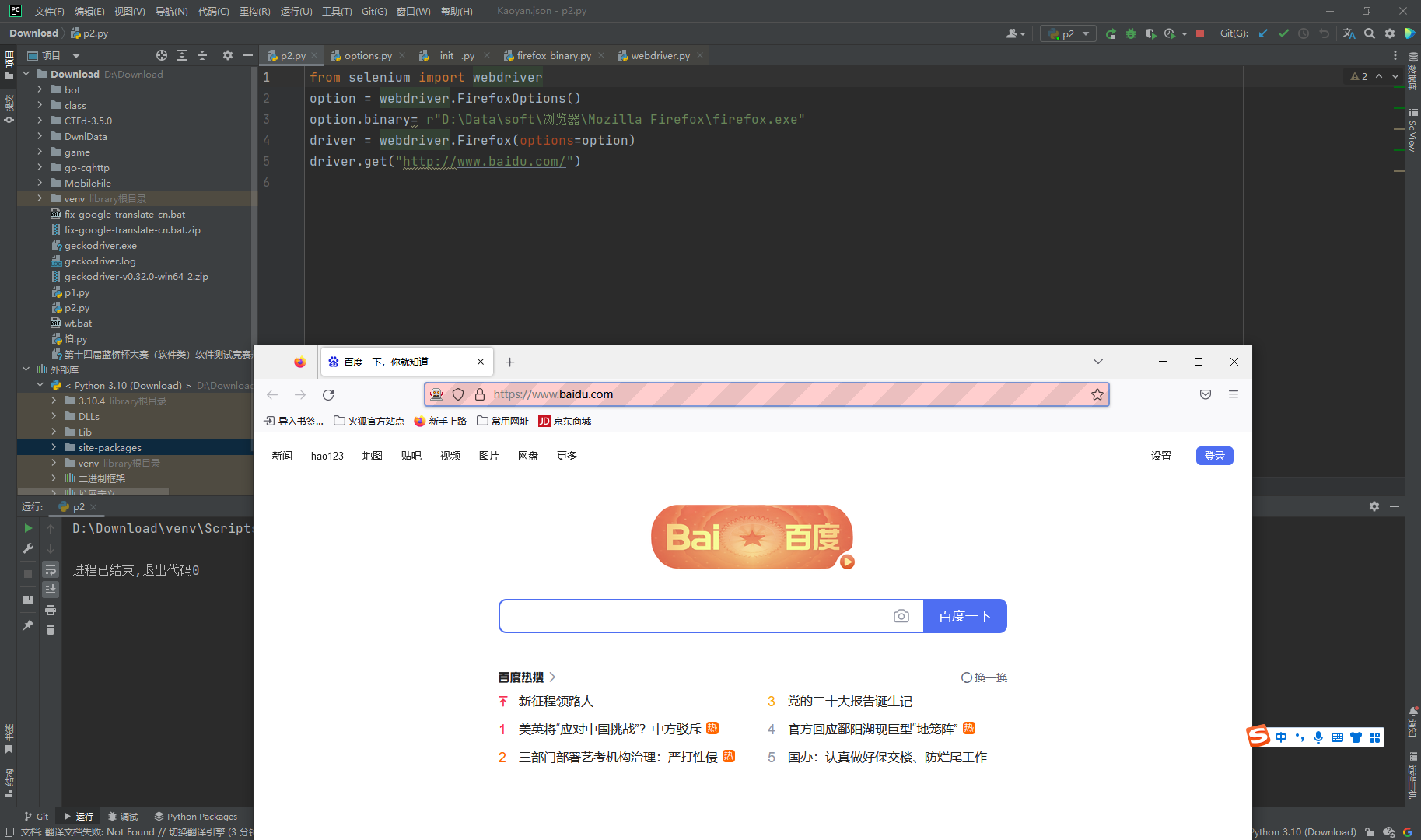Open Firefox list all tabs chevron
This screenshot has height=840, width=1421.
pos(1098,362)
